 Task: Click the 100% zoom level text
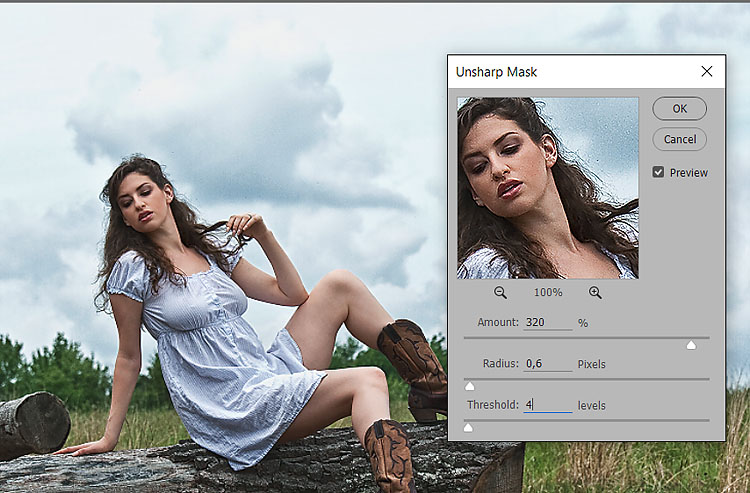[548, 293]
